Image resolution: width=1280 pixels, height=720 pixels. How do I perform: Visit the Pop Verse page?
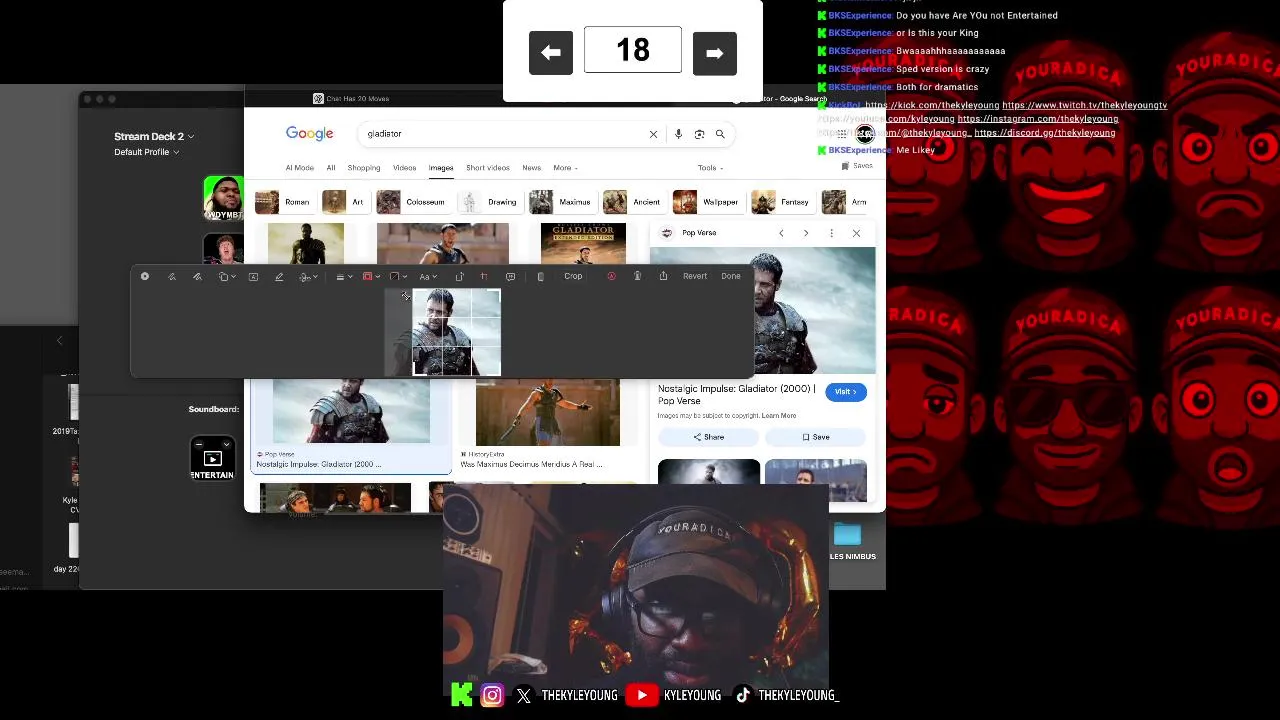pyautogui.click(x=846, y=392)
